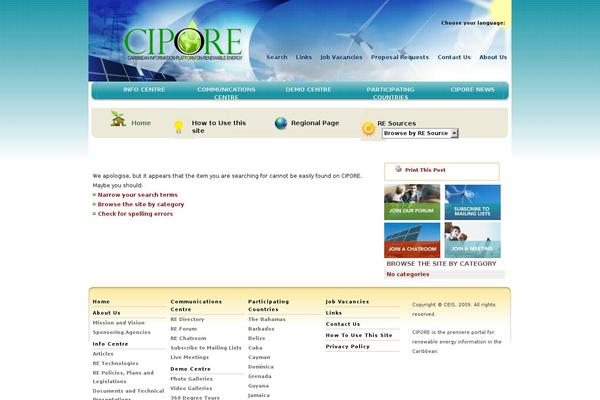Open the Join a Chatroom tile
Image resolution: width=600 pixels, height=400 pixels.
tap(412, 240)
